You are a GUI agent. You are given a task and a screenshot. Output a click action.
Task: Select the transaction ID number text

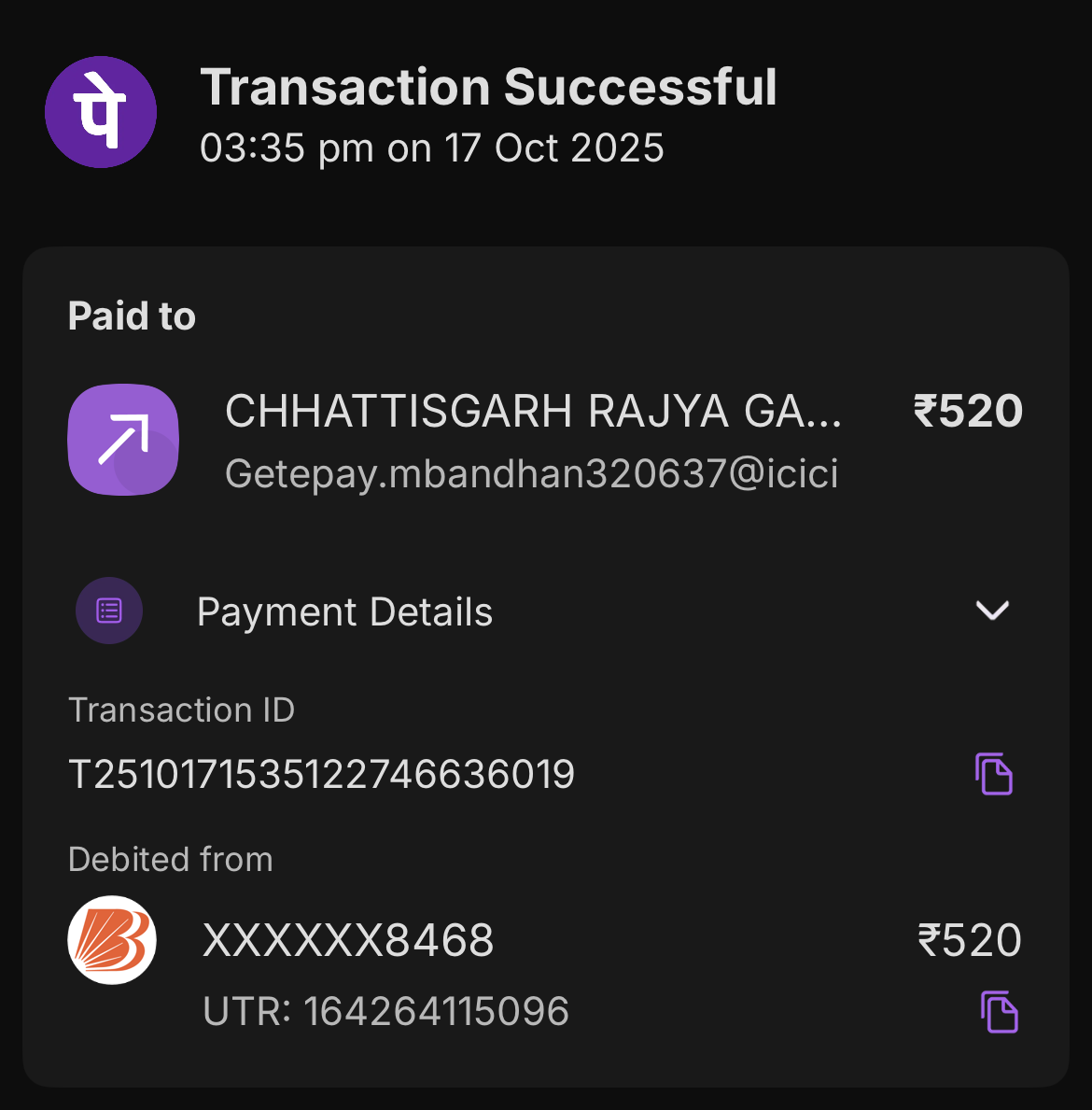322,775
